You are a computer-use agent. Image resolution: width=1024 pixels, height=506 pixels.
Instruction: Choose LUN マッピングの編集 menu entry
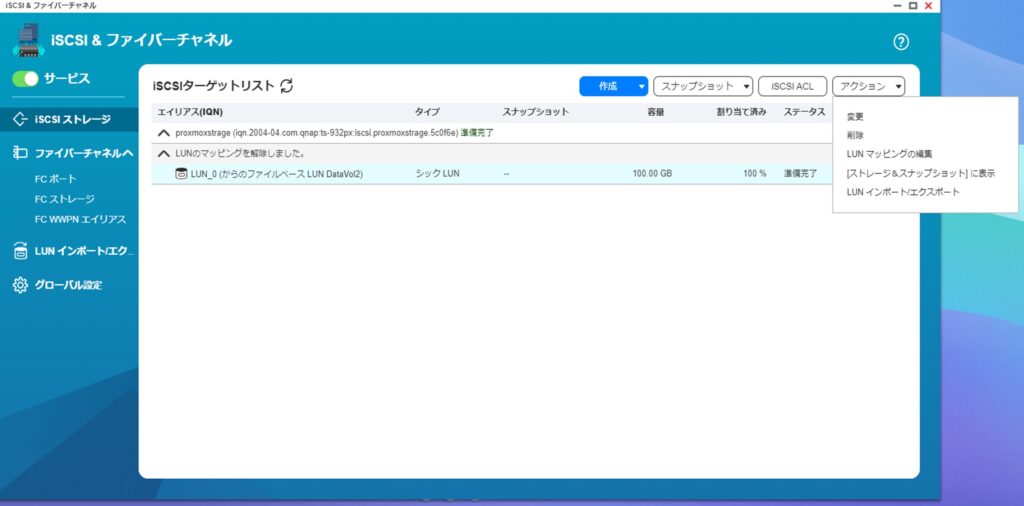pyautogui.click(x=889, y=154)
